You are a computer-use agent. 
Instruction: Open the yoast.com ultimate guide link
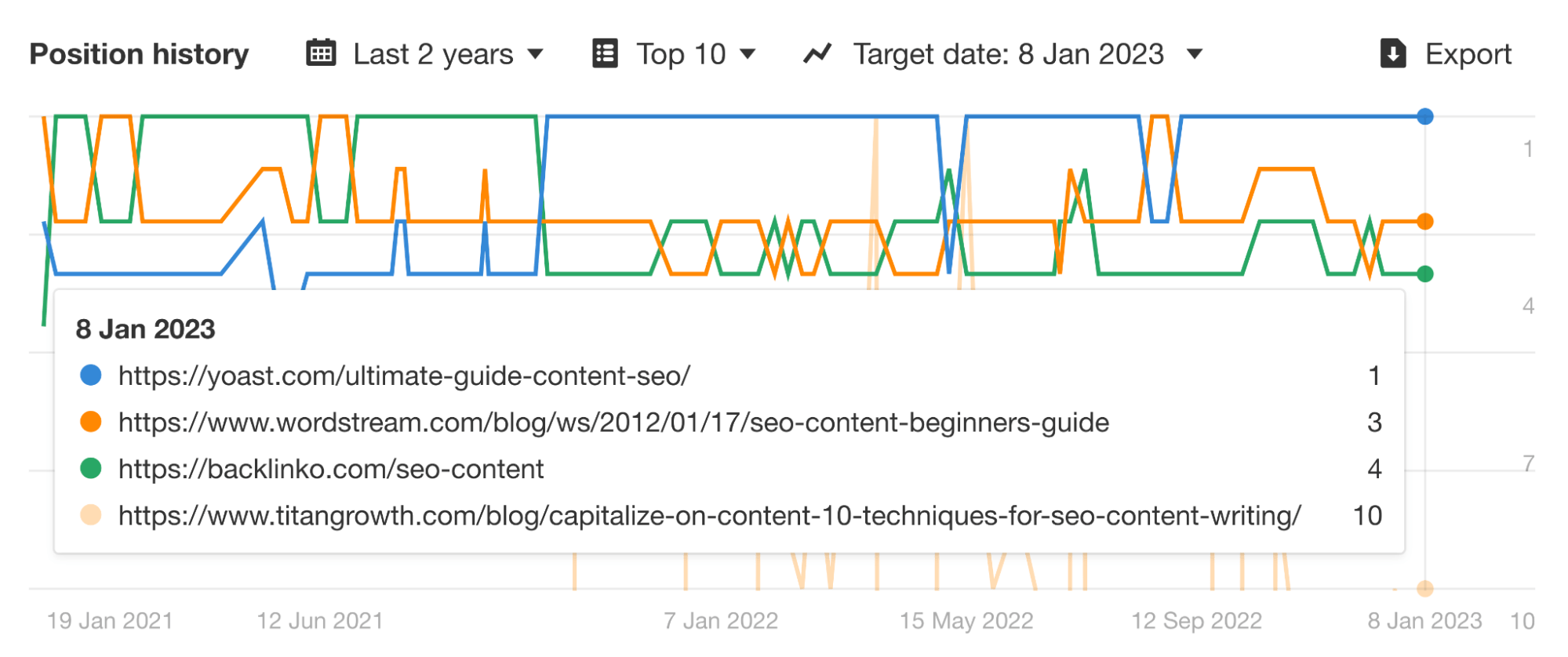coord(404,376)
